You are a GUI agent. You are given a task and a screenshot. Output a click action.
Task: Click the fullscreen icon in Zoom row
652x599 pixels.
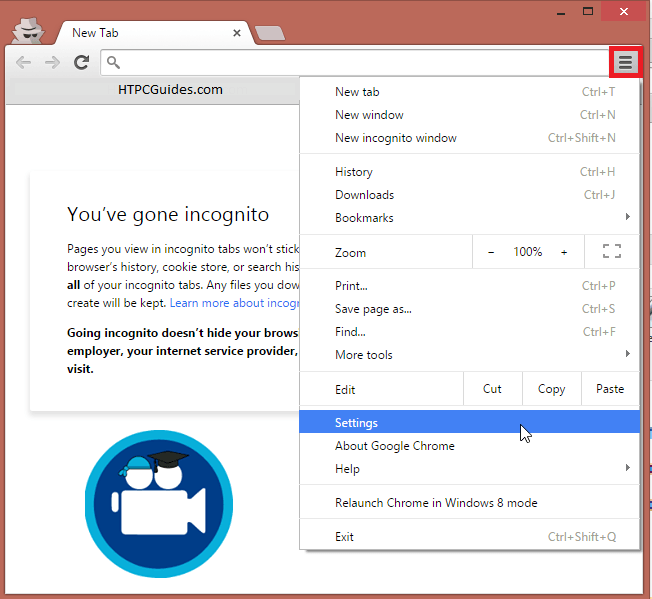click(x=612, y=252)
